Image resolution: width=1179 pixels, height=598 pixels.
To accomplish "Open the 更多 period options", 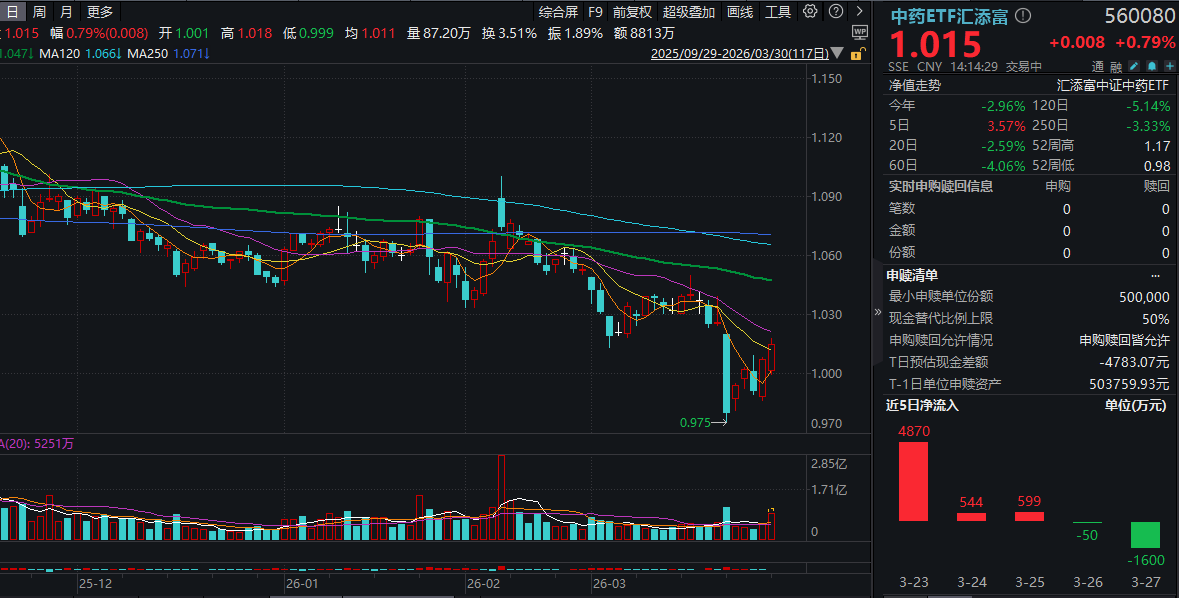I will click(100, 12).
